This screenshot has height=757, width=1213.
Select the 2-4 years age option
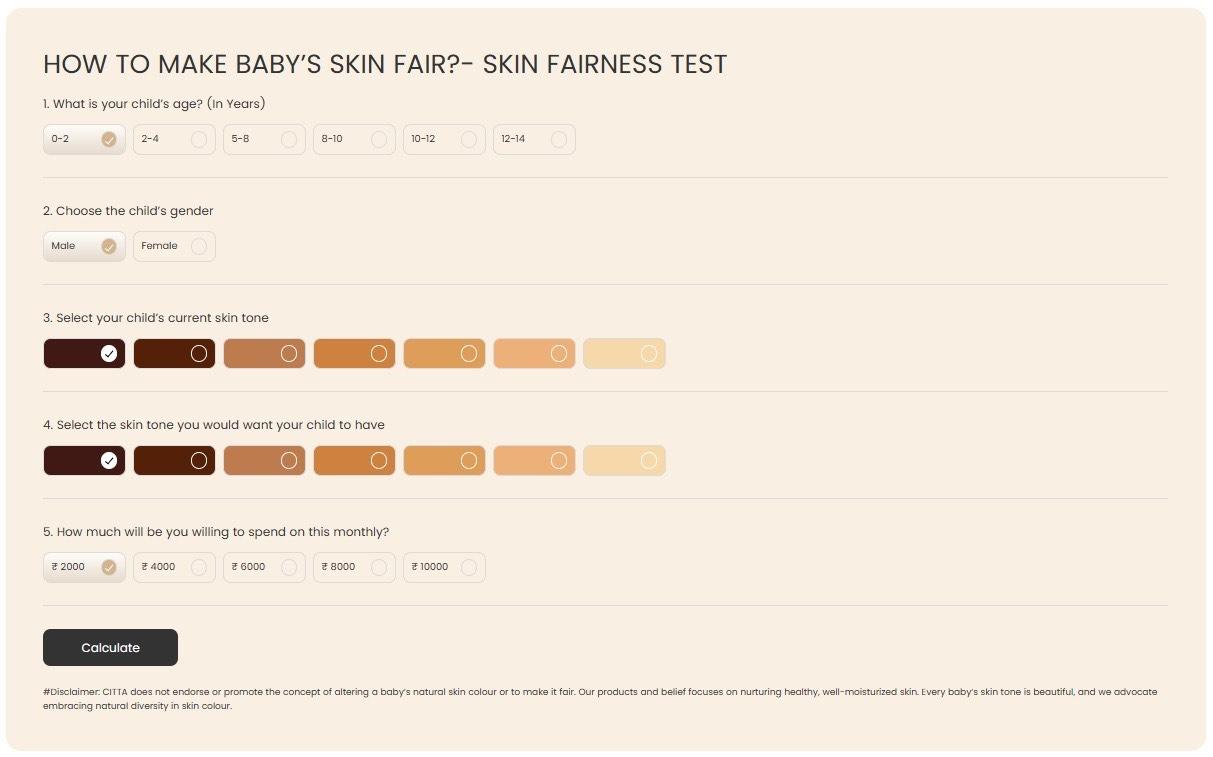(174, 139)
